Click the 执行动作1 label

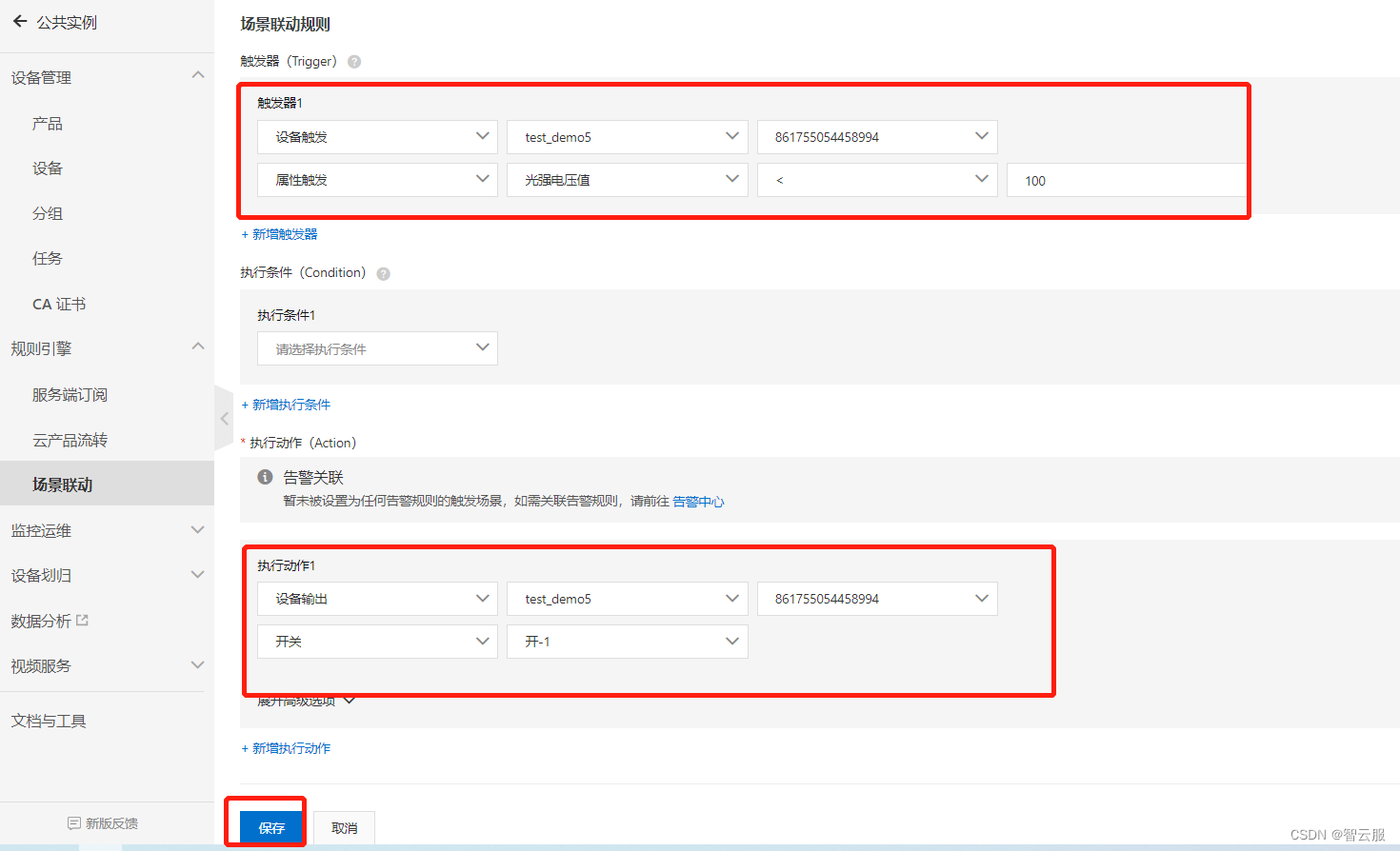(x=286, y=565)
